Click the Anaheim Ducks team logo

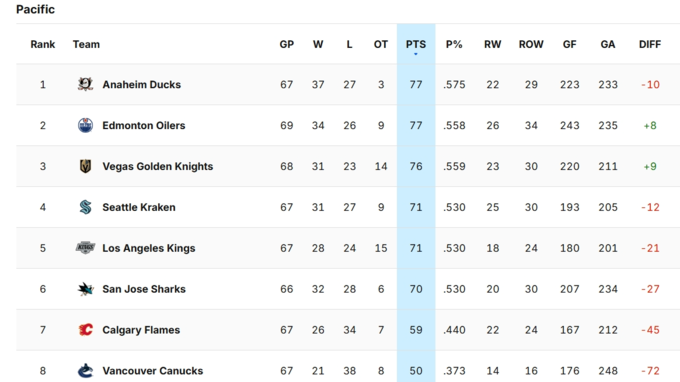[85, 84]
